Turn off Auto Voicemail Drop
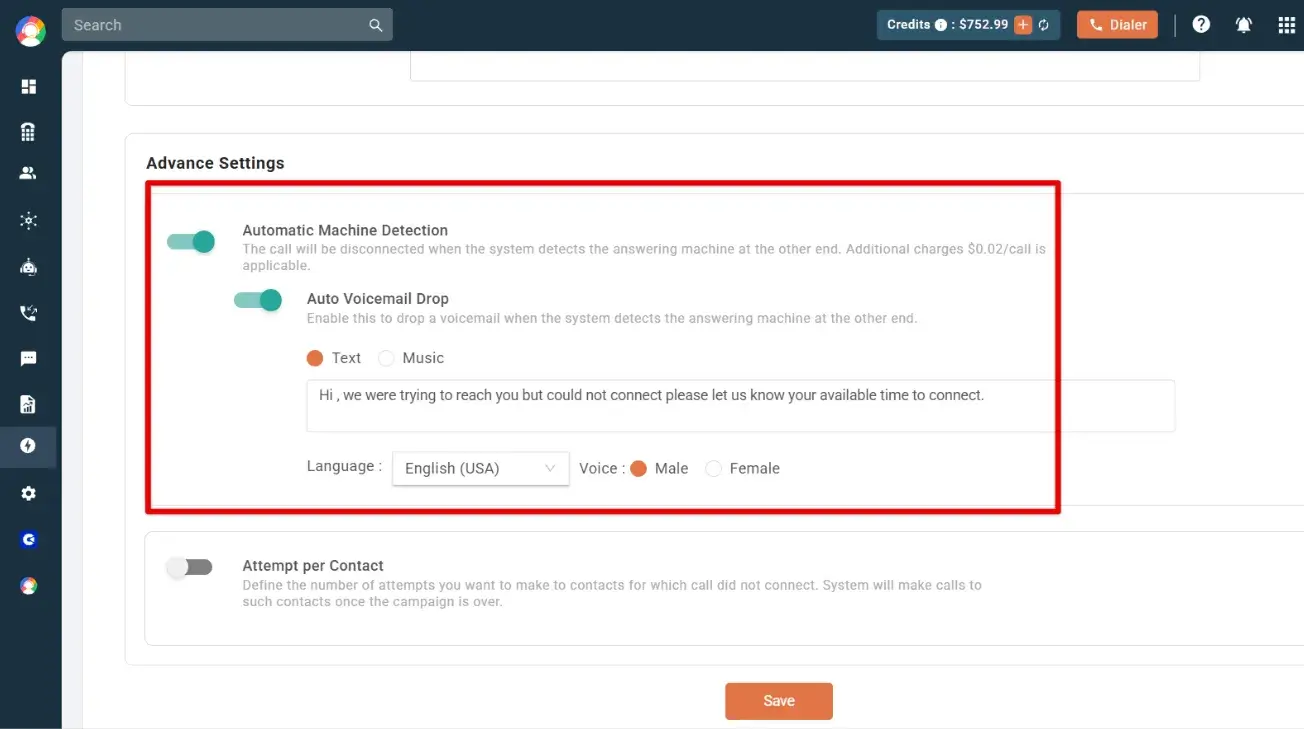Viewport: 1304px width, 729px height. pyautogui.click(x=257, y=299)
